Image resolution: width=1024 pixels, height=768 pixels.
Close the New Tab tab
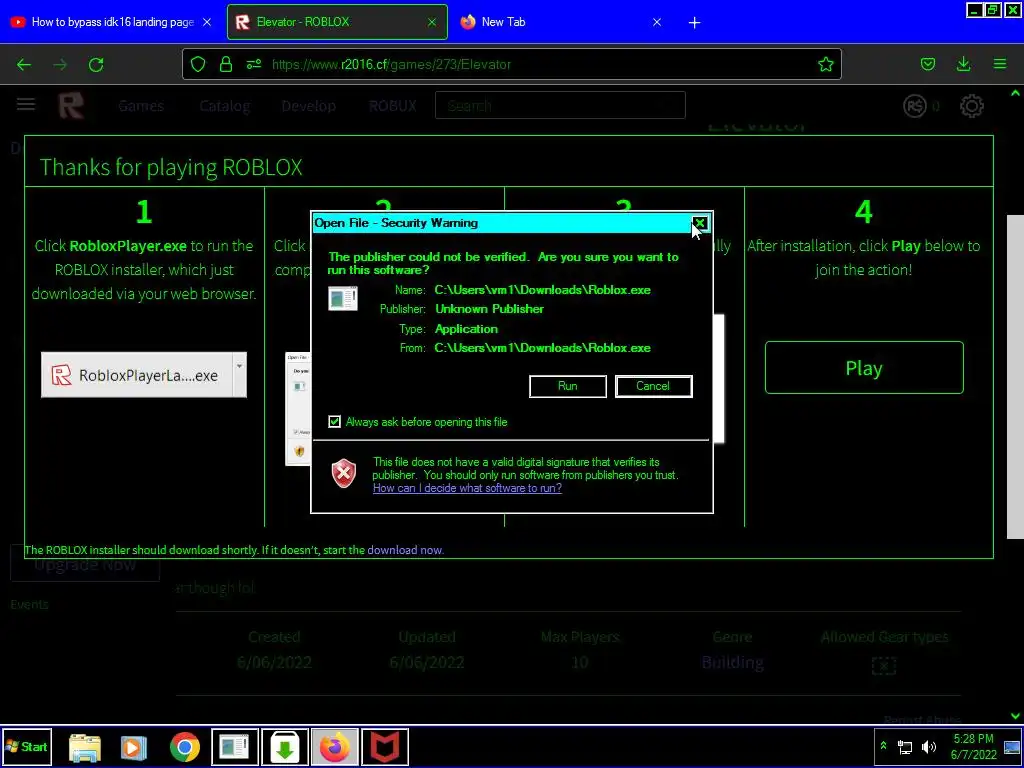[x=657, y=22]
